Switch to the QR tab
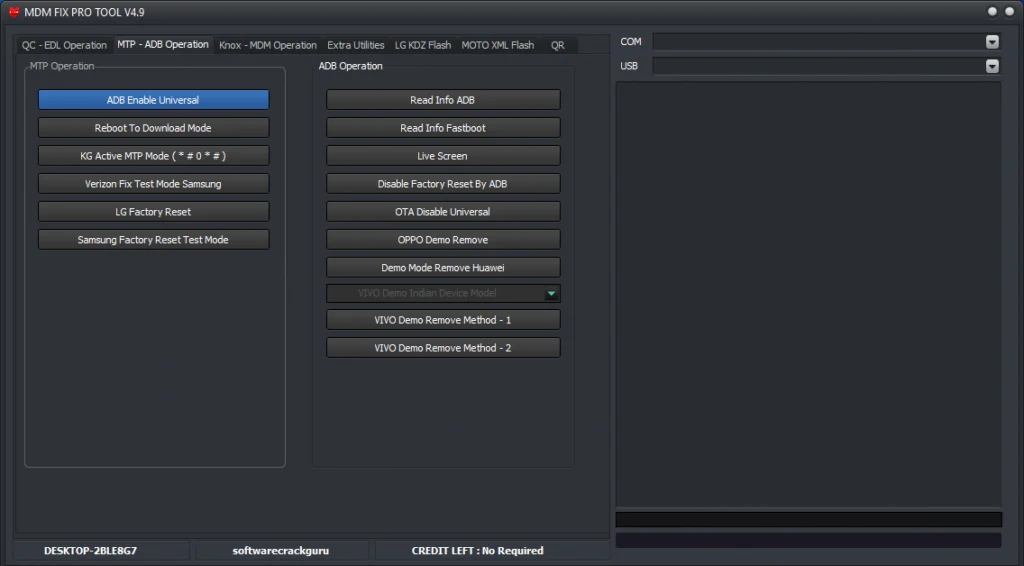1024x566 pixels. click(x=557, y=45)
